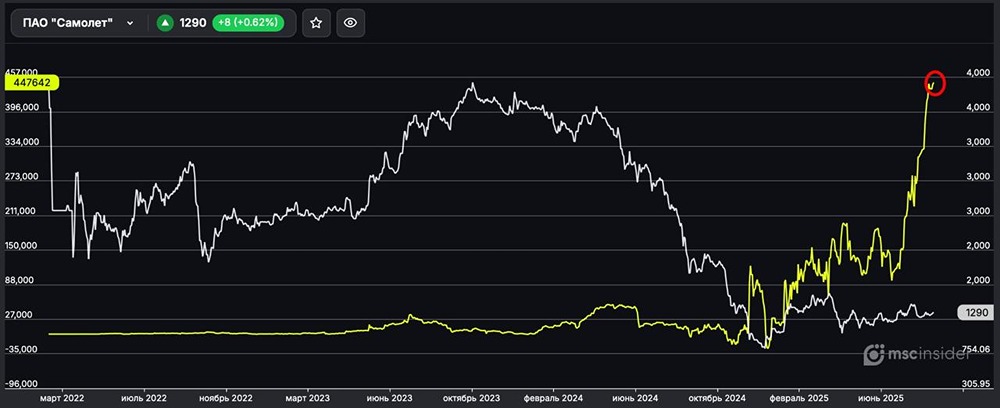Click the -96,000 left axis label
The width and height of the screenshot is (1000, 408).
(x=19, y=384)
